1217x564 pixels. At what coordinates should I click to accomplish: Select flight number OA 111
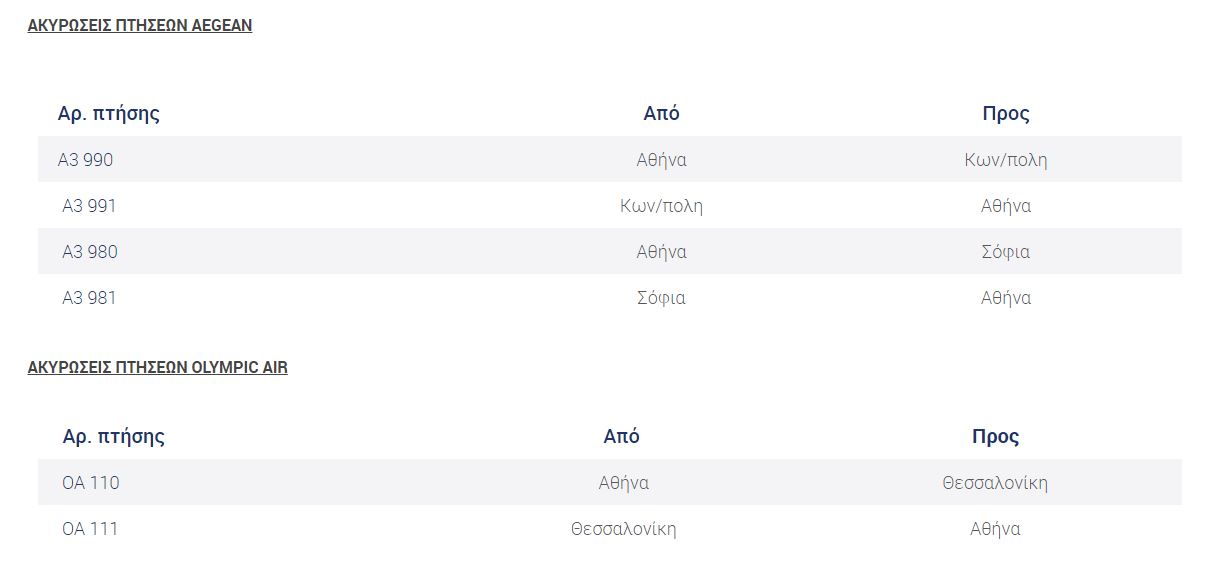(x=90, y=529)
